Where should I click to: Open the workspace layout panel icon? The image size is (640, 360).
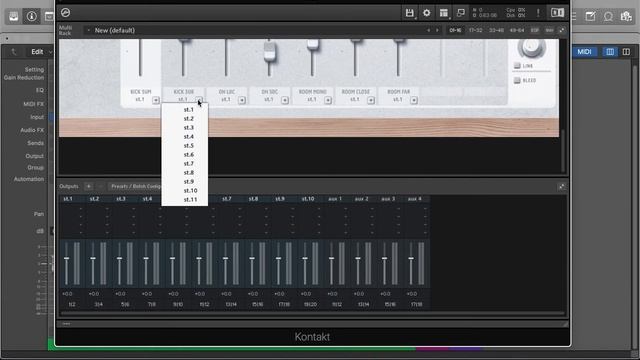[x=444, y=13]
